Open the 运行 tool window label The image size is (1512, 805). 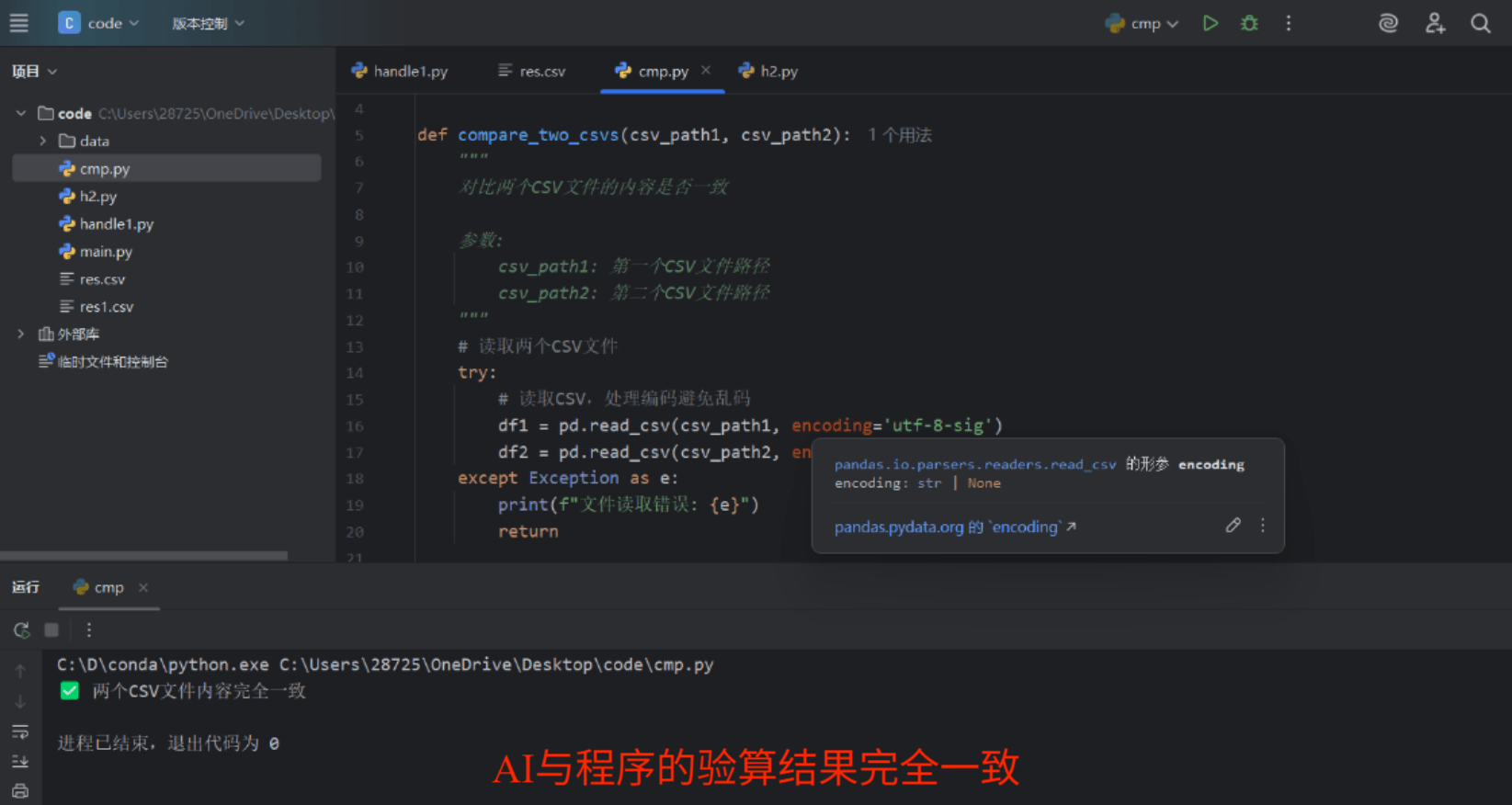coord(26,587)
